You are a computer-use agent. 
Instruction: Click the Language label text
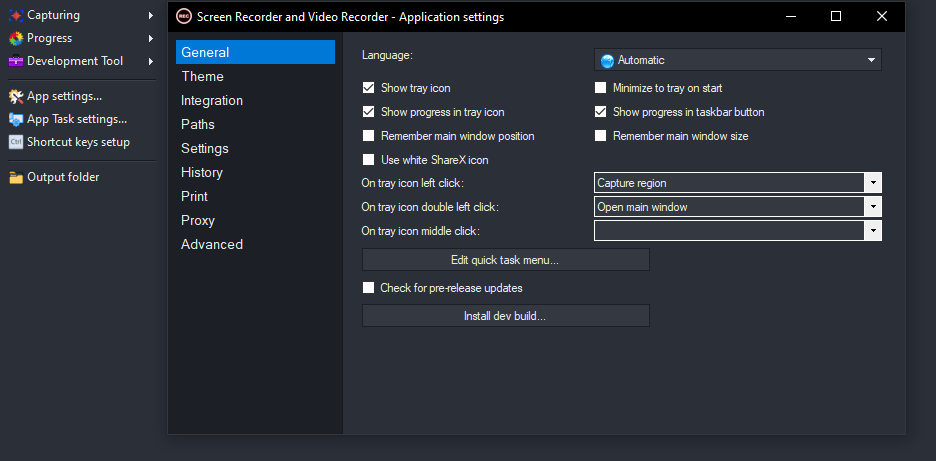[387, 55]
